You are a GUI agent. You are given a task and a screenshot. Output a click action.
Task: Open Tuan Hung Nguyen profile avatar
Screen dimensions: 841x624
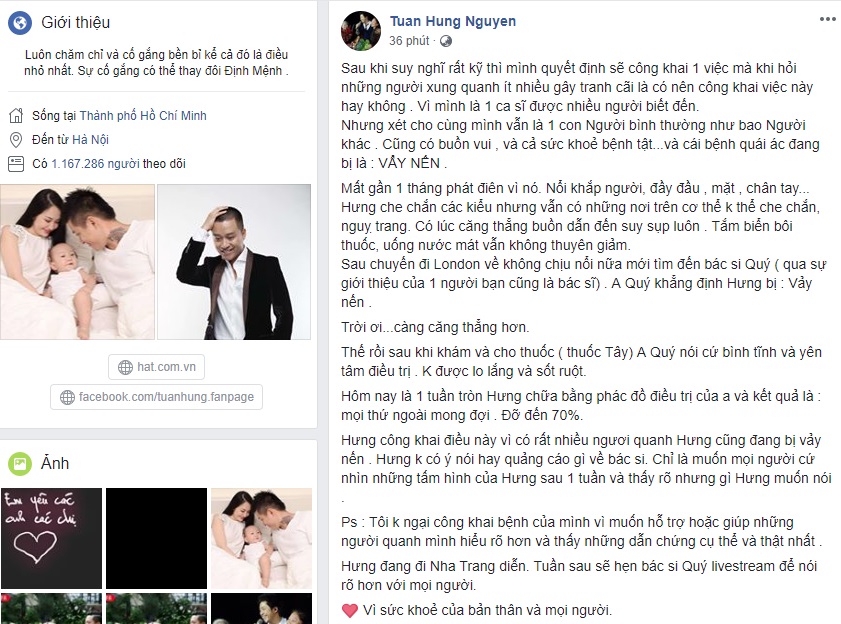click(x=361, y=31)
